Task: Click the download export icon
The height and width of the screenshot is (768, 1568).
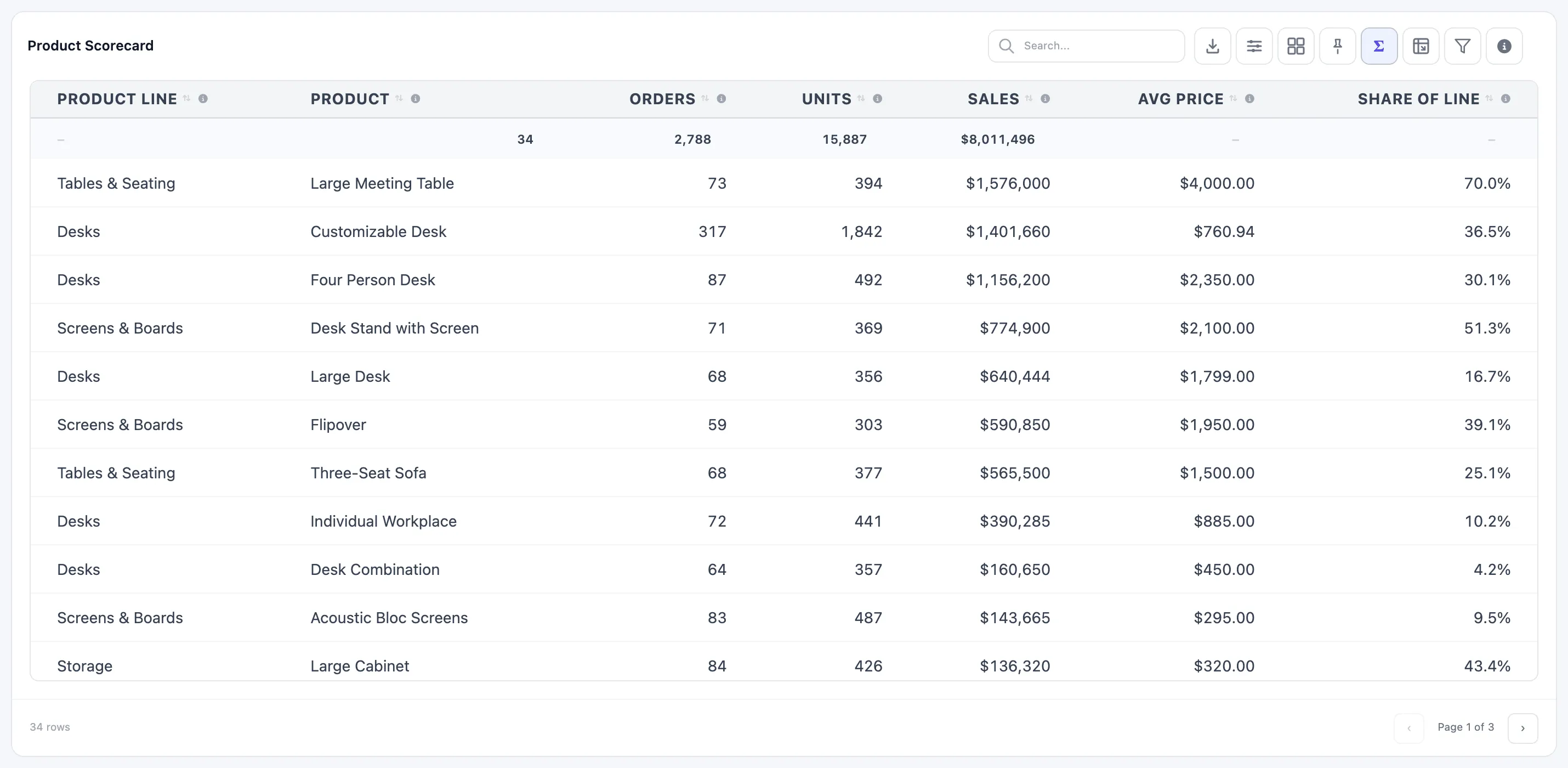Action: pyautogui.click(x=1213, y=46)
